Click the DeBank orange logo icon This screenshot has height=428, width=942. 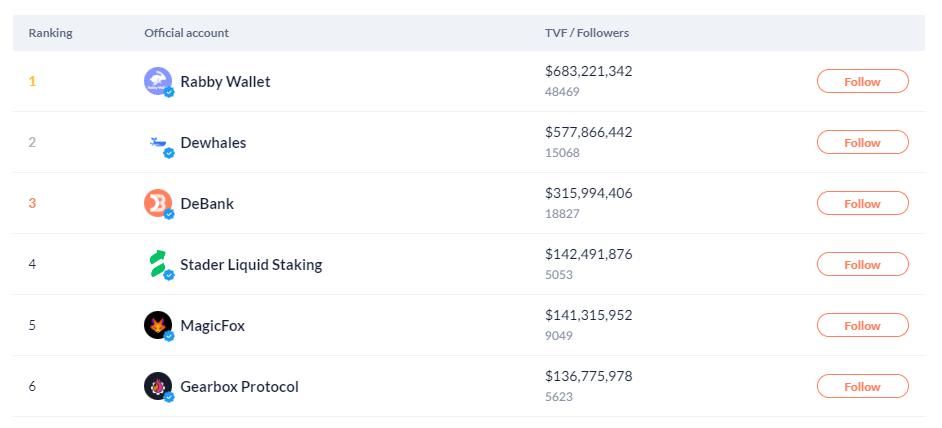[x=158, y=203]
